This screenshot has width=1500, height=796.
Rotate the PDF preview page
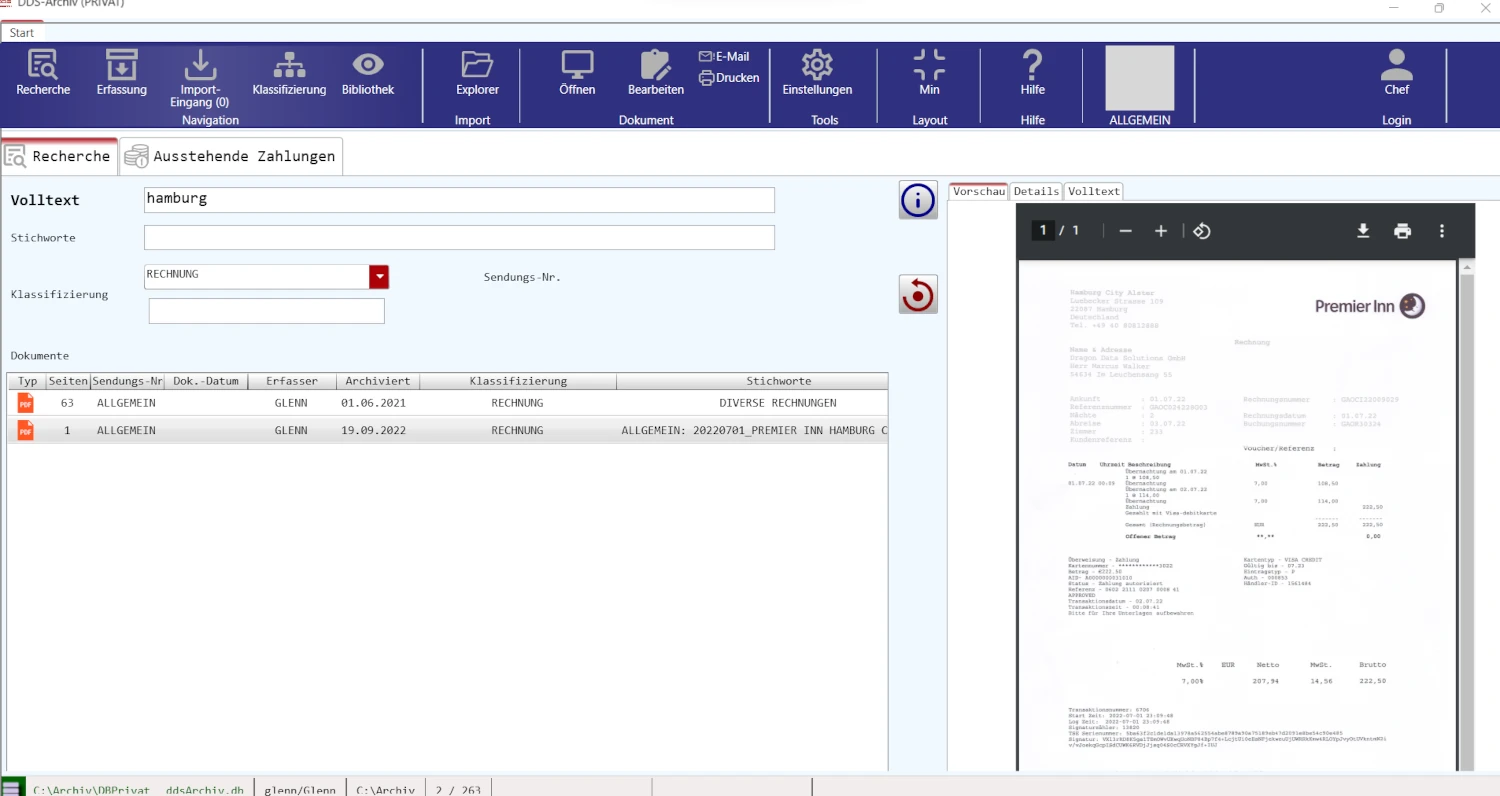(1202, 231)
